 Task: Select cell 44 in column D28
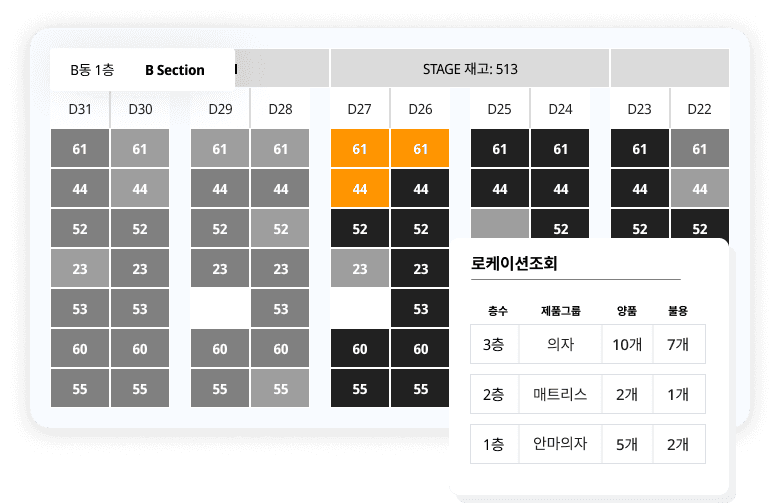280,188
